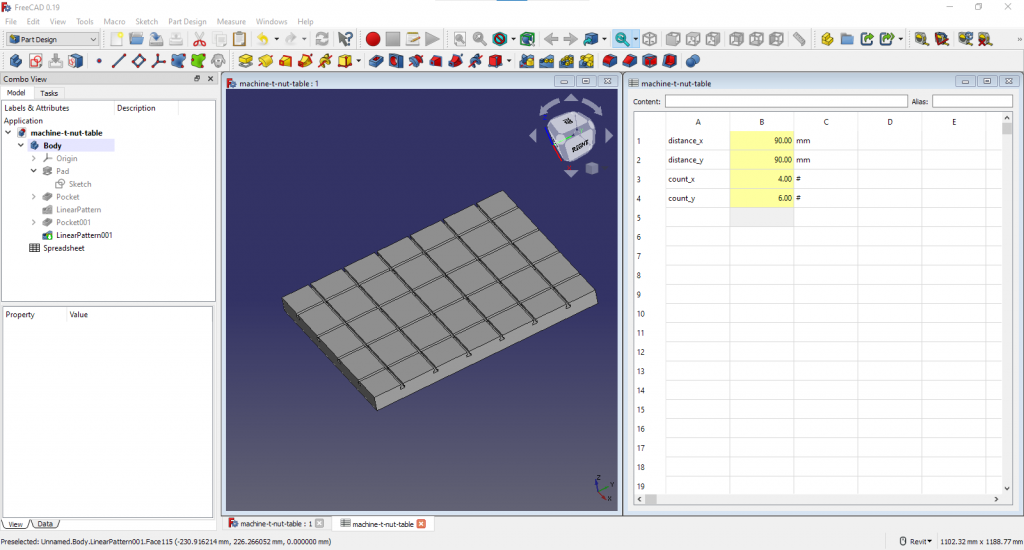Collapse the machine-t-nut-table document node
Screen dimensions: 1024x550
8,133
